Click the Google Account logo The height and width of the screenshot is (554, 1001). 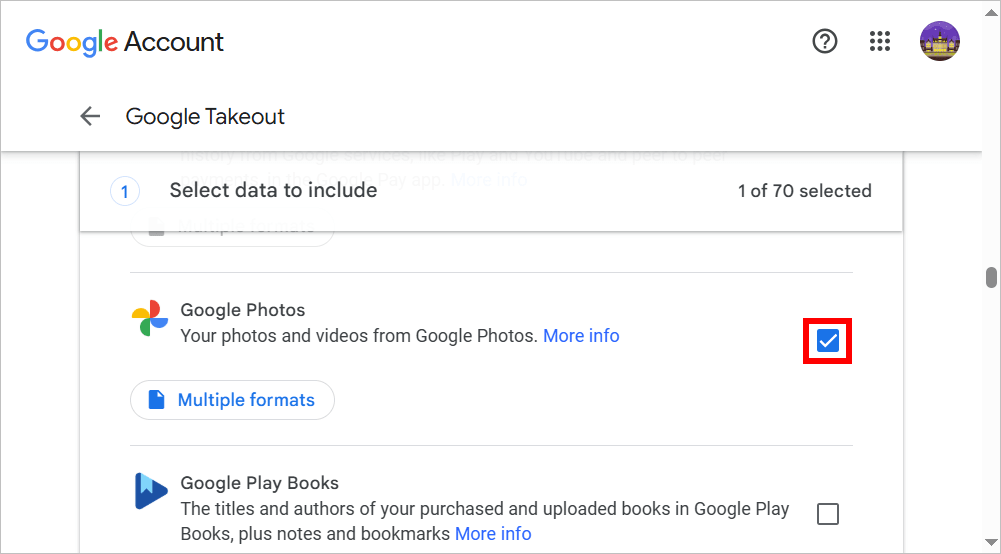(125, 42)
